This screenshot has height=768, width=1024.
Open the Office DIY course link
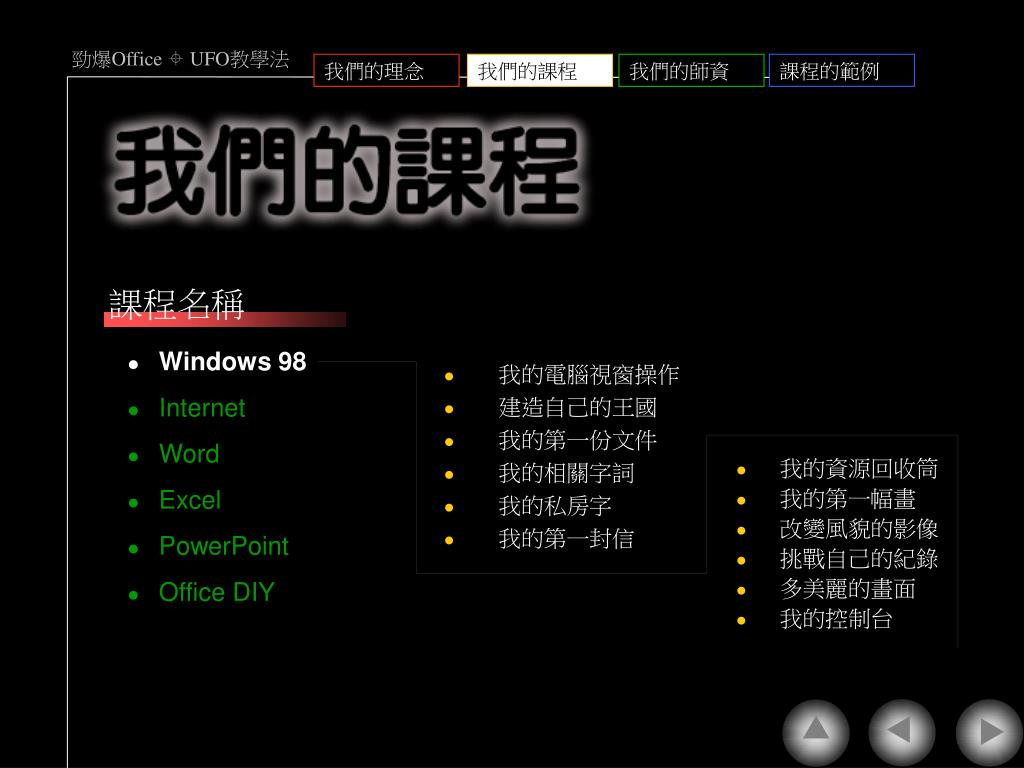(x=217, y=592)
